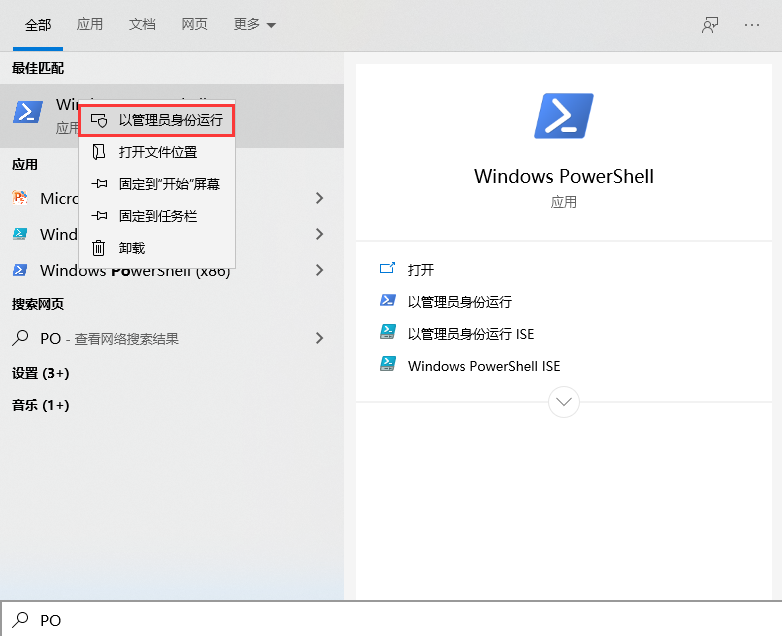Screen dimensions: 782x636
Task: Open the 设置 (3+) category
Action: (x=41, y=373)
